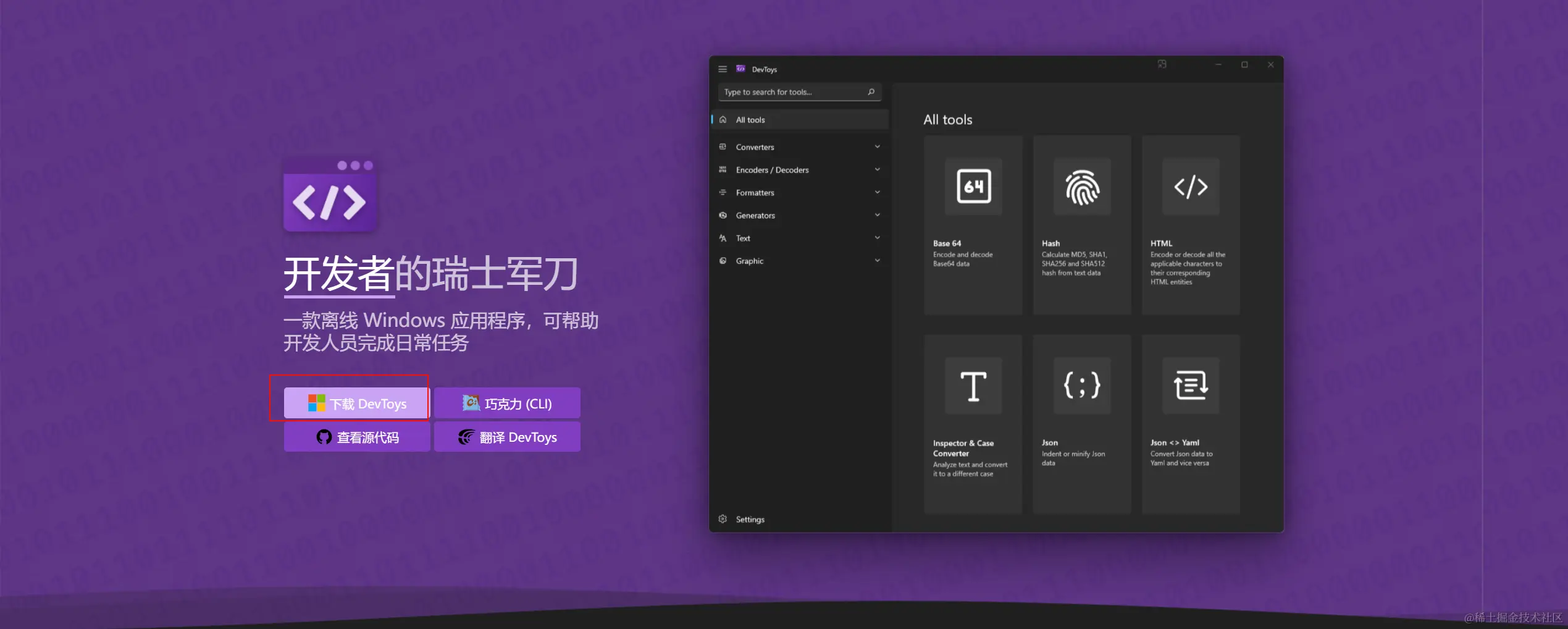This screenshot has width=1568, height=629.
Task: Click the compact overlay icon in title bar
Action: 1162,64
